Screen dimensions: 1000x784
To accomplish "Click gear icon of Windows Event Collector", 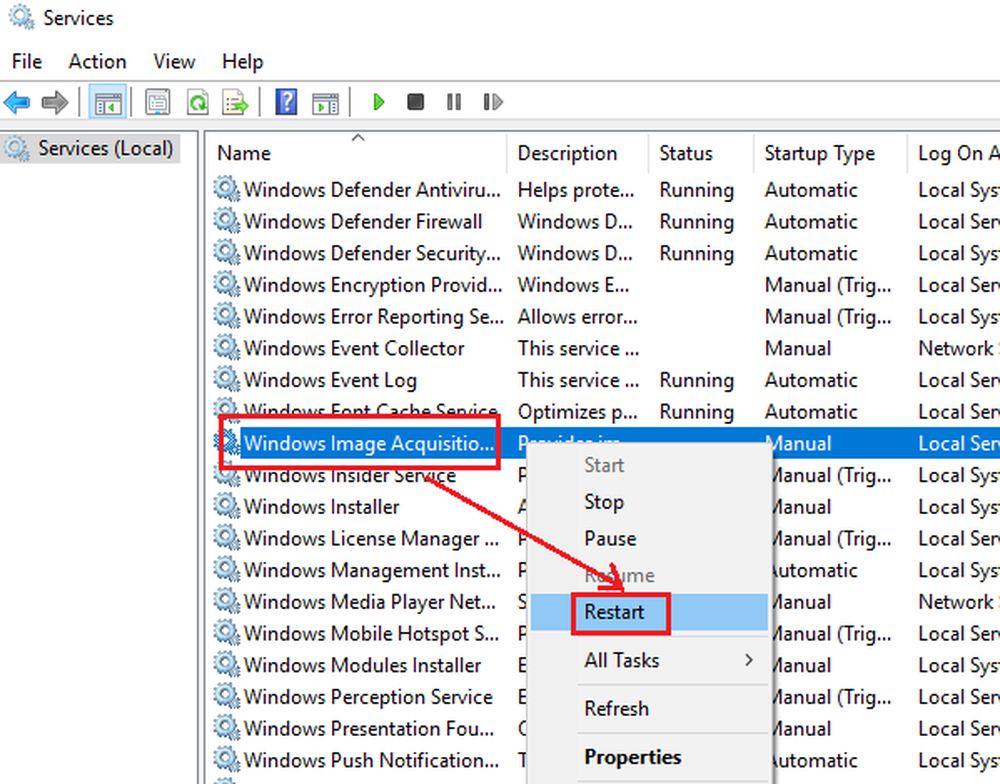I will point(226,348).
